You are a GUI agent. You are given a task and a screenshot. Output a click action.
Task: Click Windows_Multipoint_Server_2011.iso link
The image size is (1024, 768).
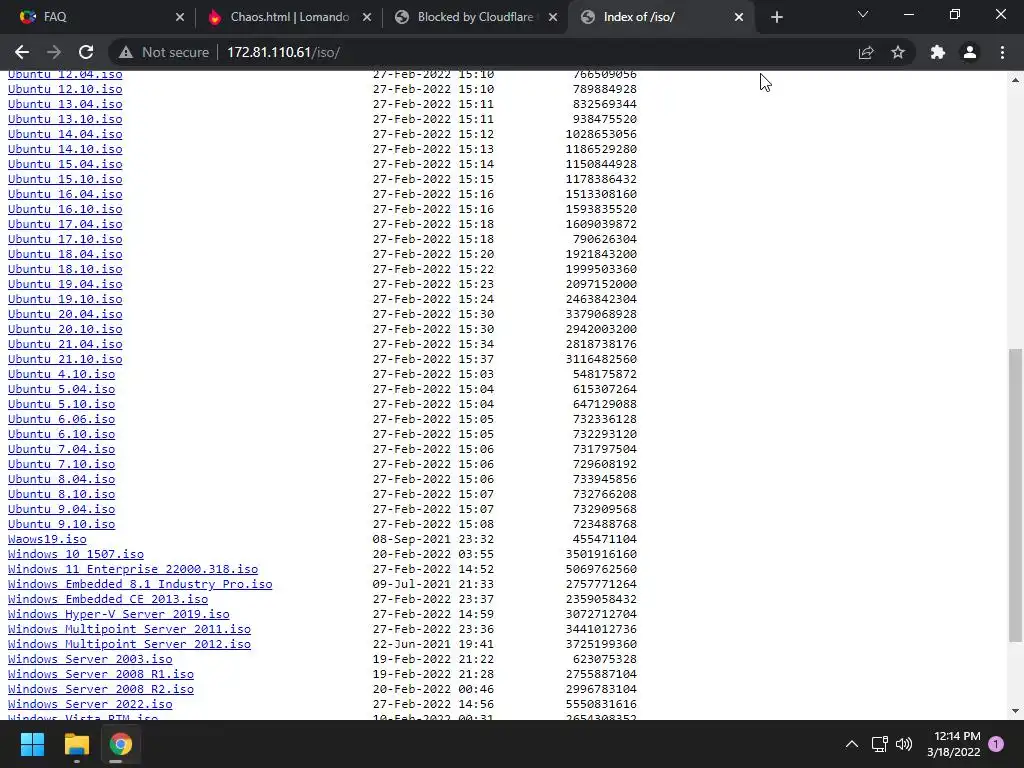pos(129,630)
